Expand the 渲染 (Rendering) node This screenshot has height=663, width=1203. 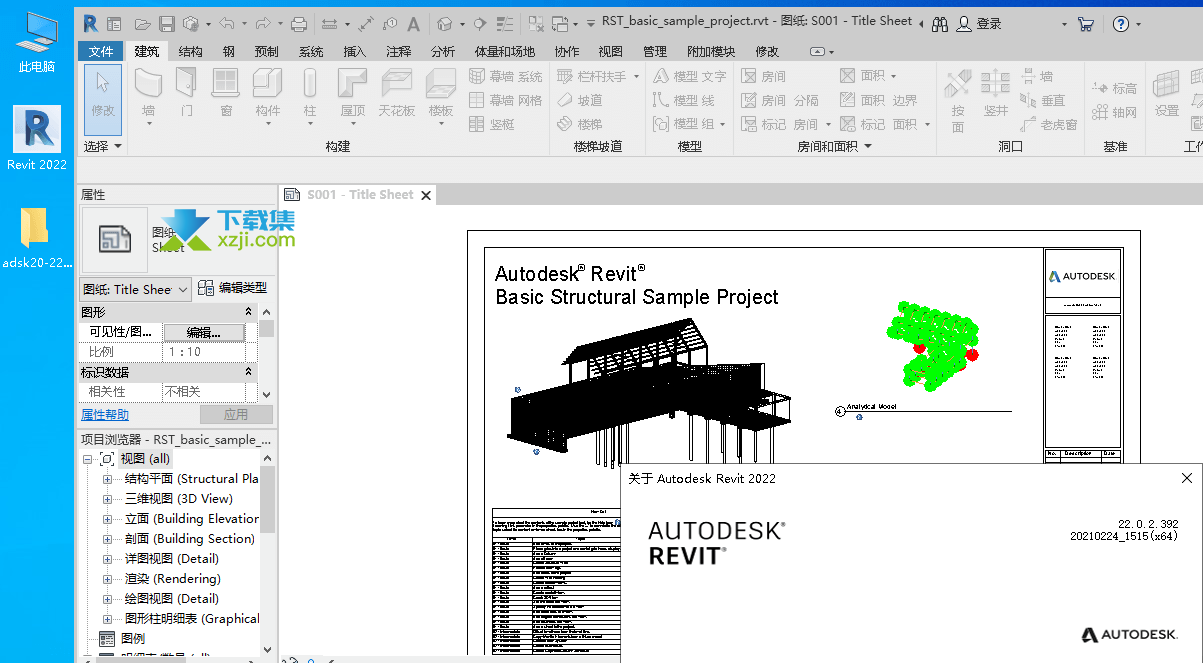pos(107,579)
